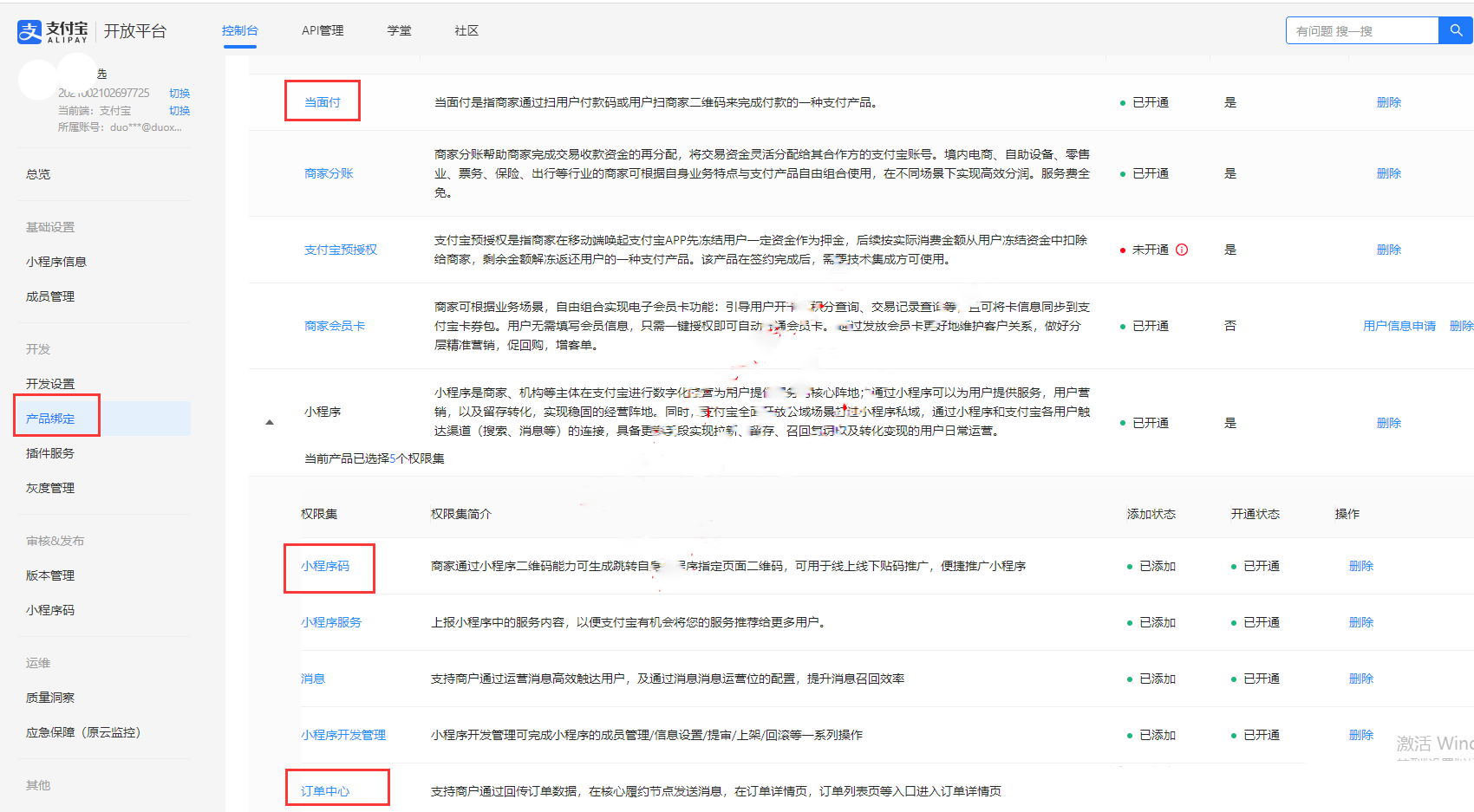This screenshot has width=1474, height=812.
Task: Go to 开发设置 in the sidebar
Action: click(50, 384)
